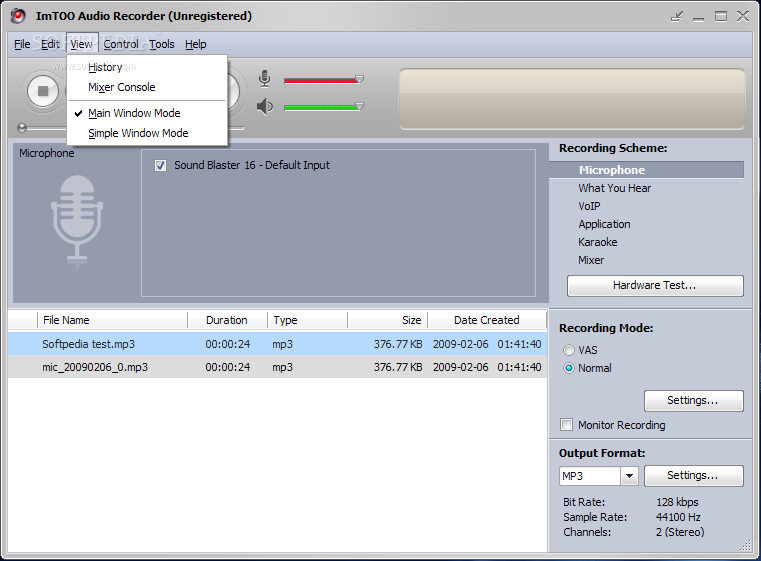
Task: Select the Microphone recording scheme
Action: coord(646,170)
